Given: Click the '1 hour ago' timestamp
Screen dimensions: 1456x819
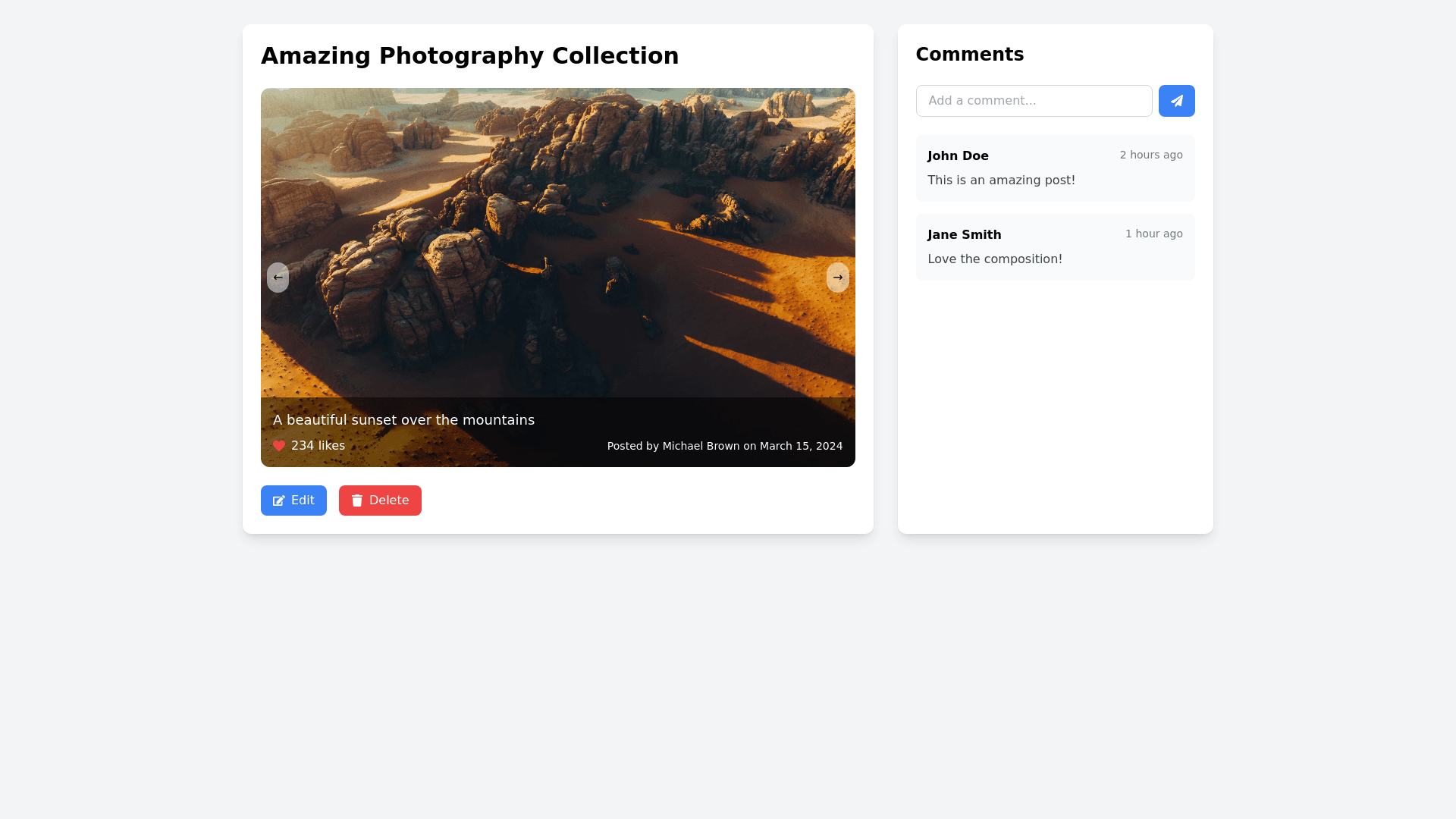Looking at the screenshot, I should 1153,234.
